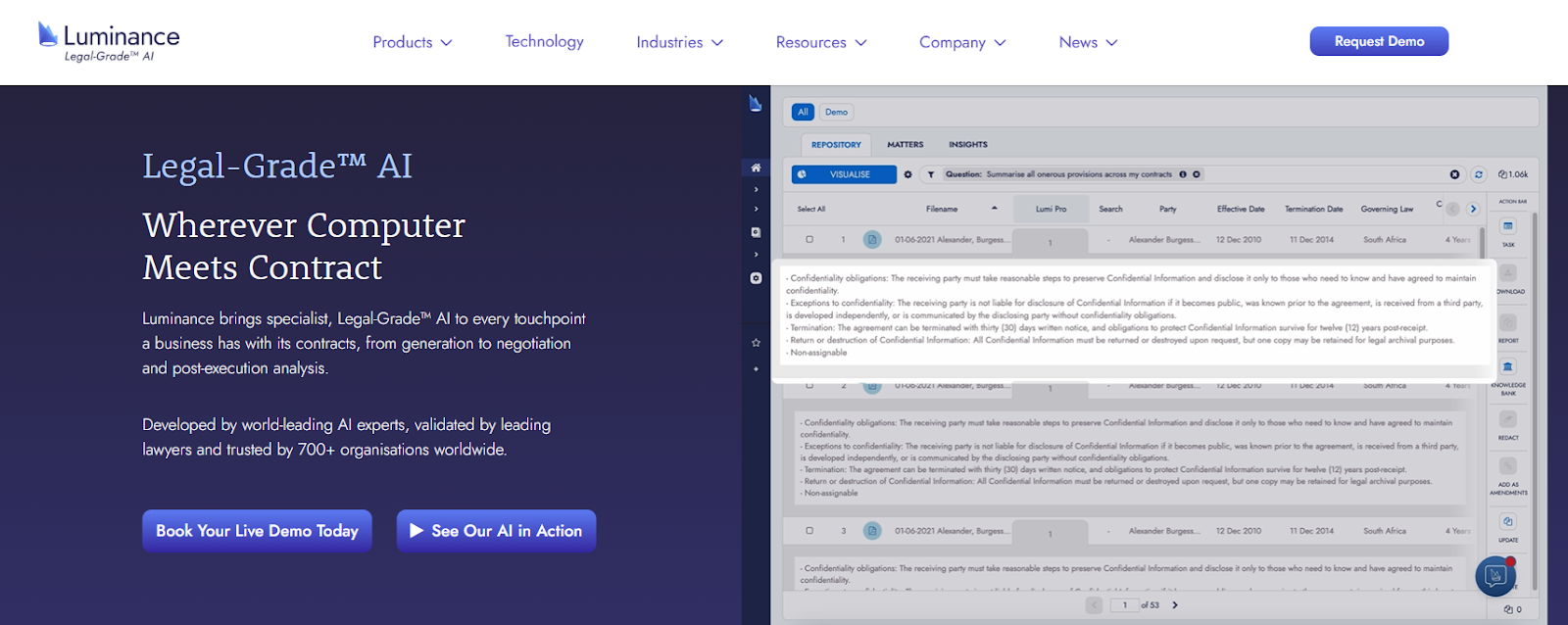
Task: Click the small plus icon under the star
Action: point(756,369)
